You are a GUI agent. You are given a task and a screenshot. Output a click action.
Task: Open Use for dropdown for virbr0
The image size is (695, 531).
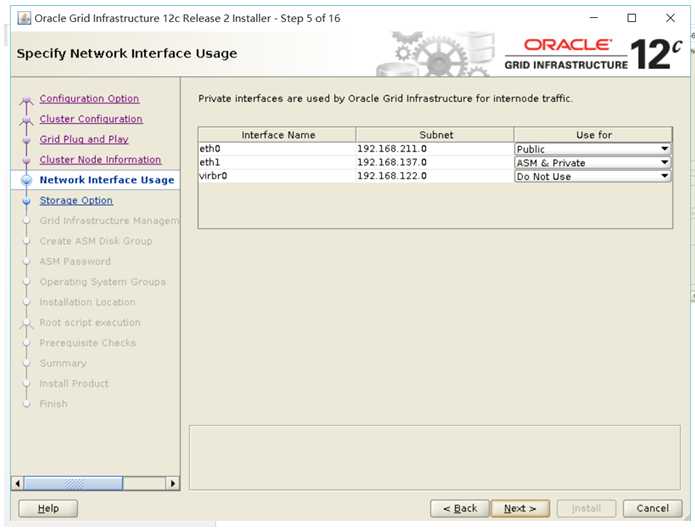593,176
